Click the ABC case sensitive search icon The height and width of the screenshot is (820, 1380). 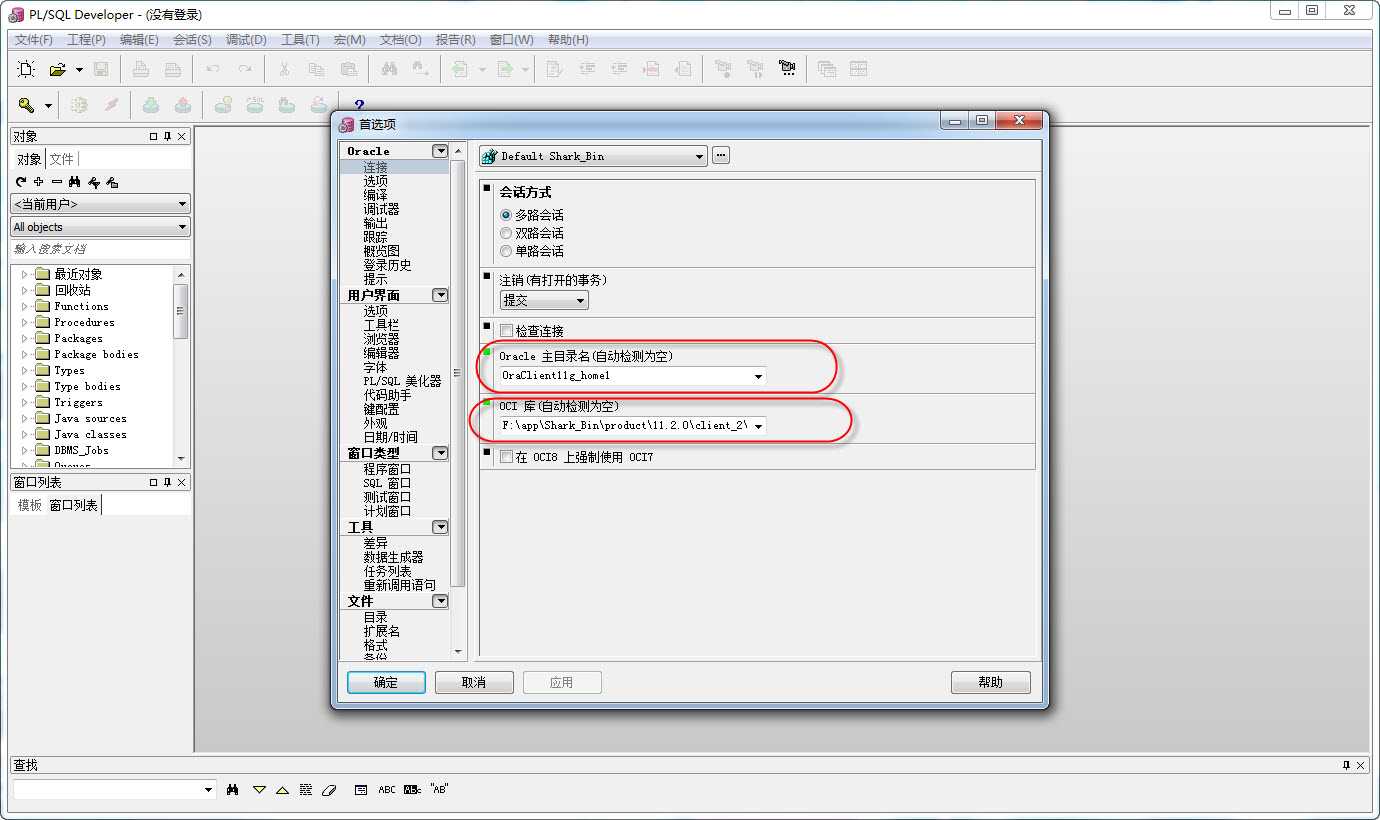pos(387,790)
